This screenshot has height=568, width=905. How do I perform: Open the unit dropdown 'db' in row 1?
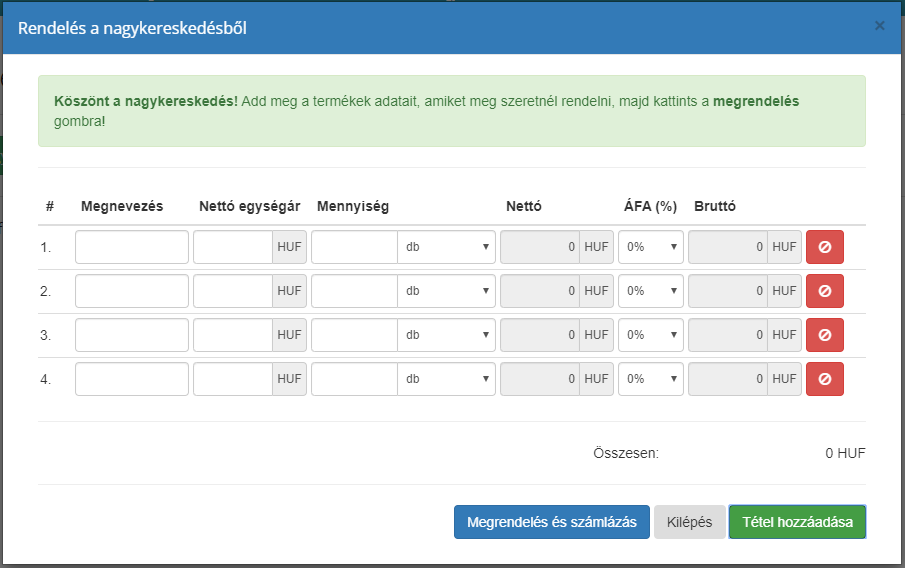446,247
